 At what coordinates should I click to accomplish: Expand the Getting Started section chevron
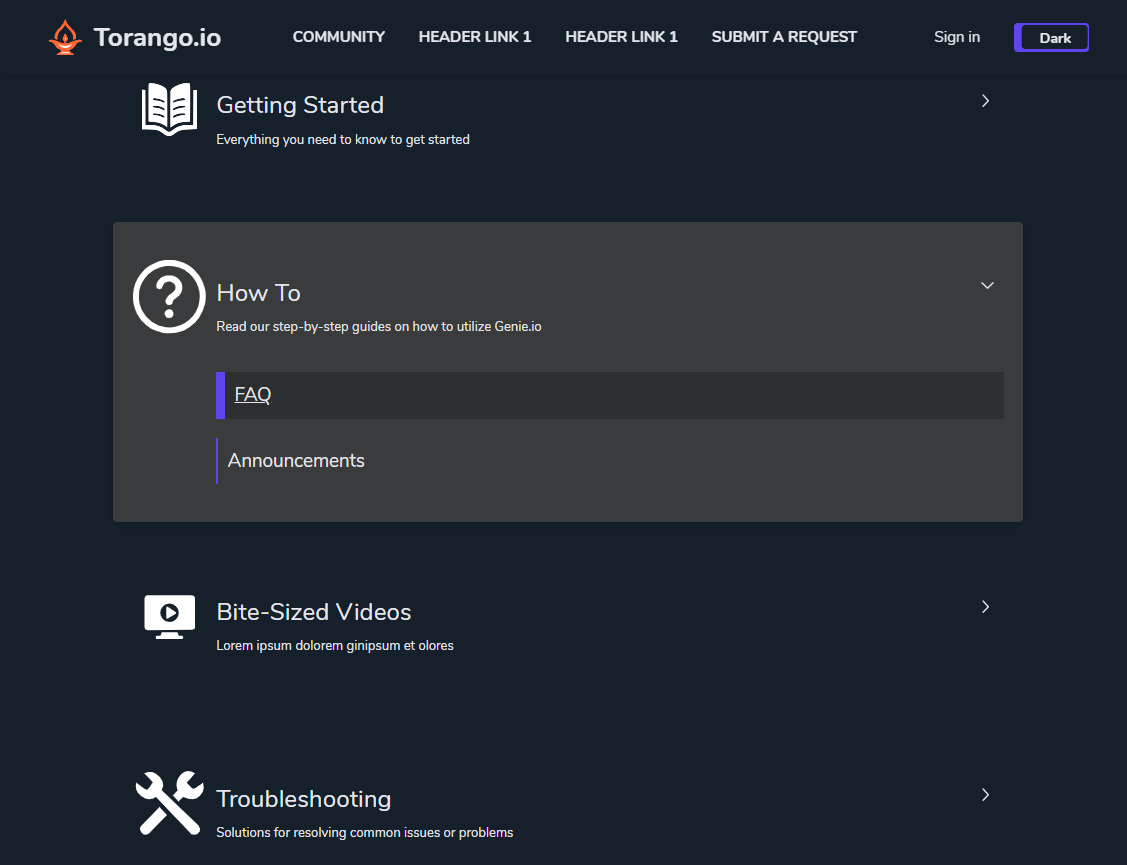pos(985,101)
